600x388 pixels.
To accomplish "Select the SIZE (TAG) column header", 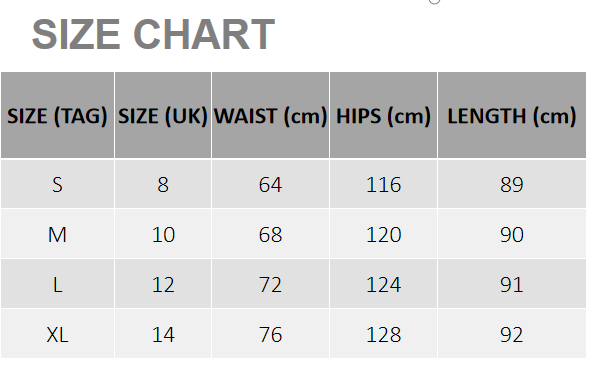I will coord(57,115).
